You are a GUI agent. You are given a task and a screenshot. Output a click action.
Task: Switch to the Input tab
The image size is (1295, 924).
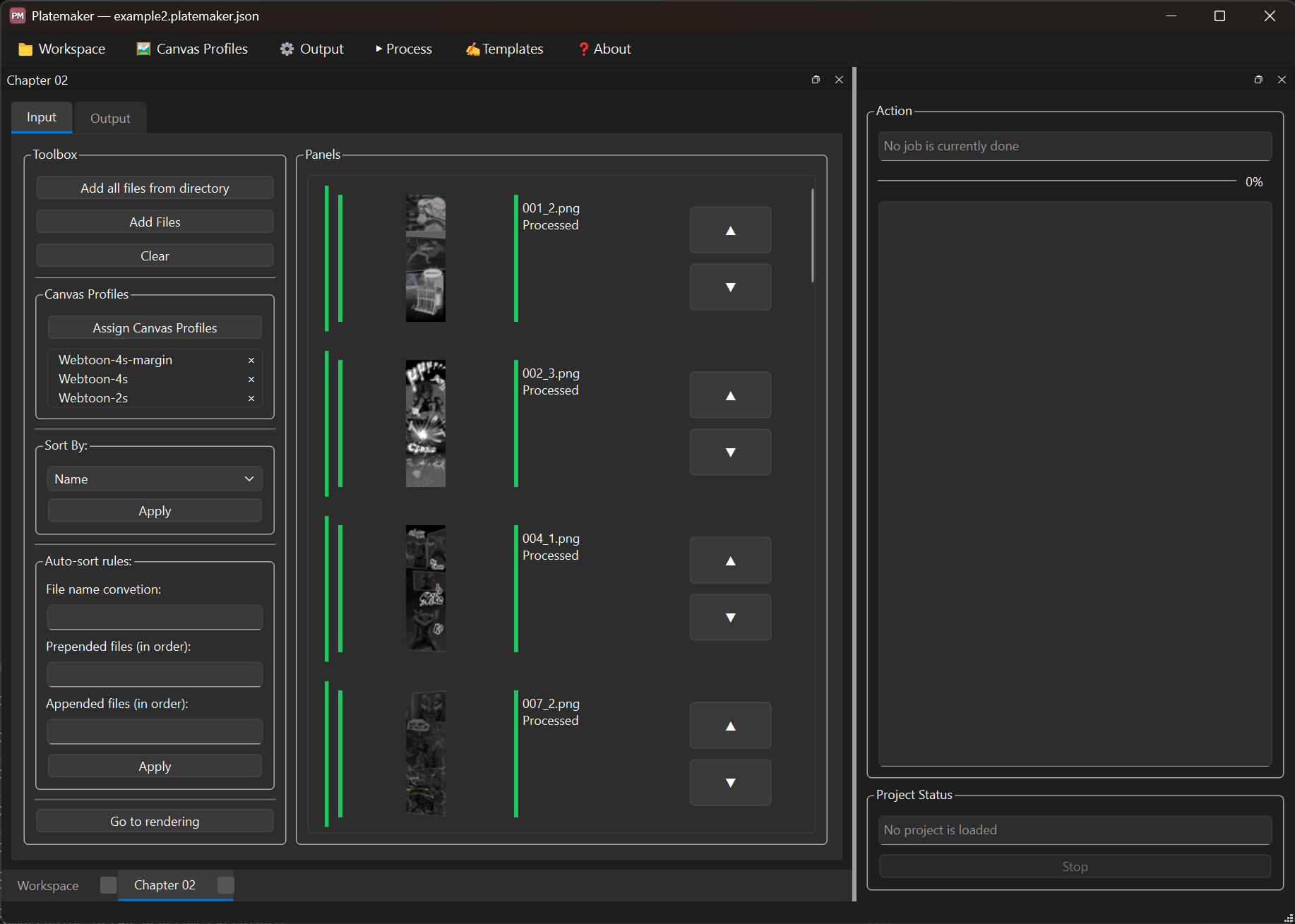(42, 117)
